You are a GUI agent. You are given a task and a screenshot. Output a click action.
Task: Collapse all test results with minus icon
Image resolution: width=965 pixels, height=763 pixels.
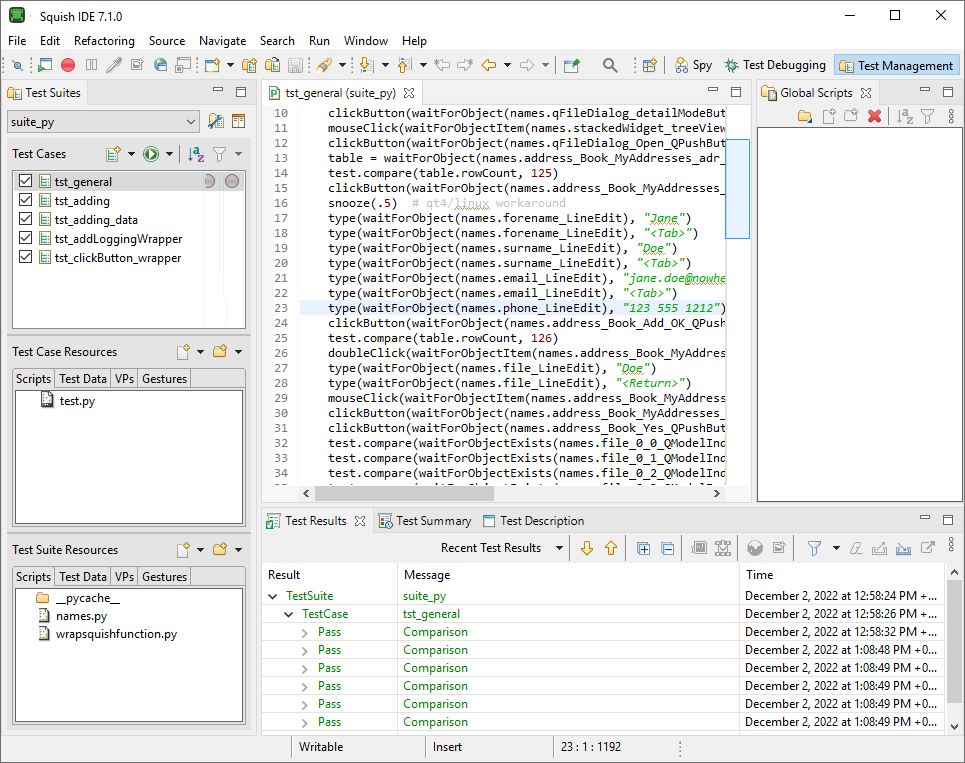(x=667, y=548)
